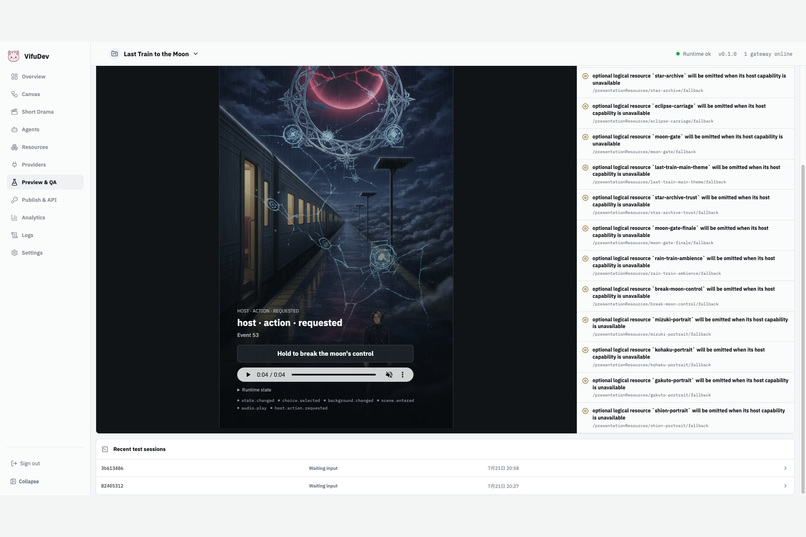This screenshot has height=537, width=806.
Task: Click the 'Event 53' label in preview
Action: point(248,335)
